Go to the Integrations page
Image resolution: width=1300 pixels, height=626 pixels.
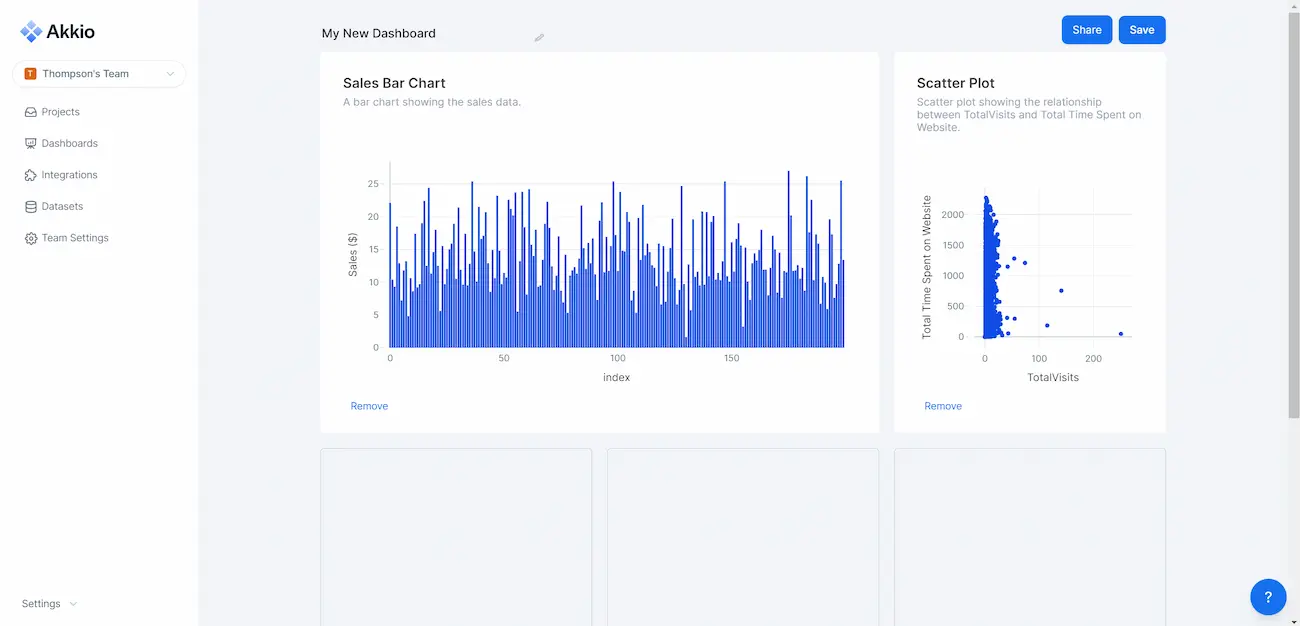coord(69,175)
